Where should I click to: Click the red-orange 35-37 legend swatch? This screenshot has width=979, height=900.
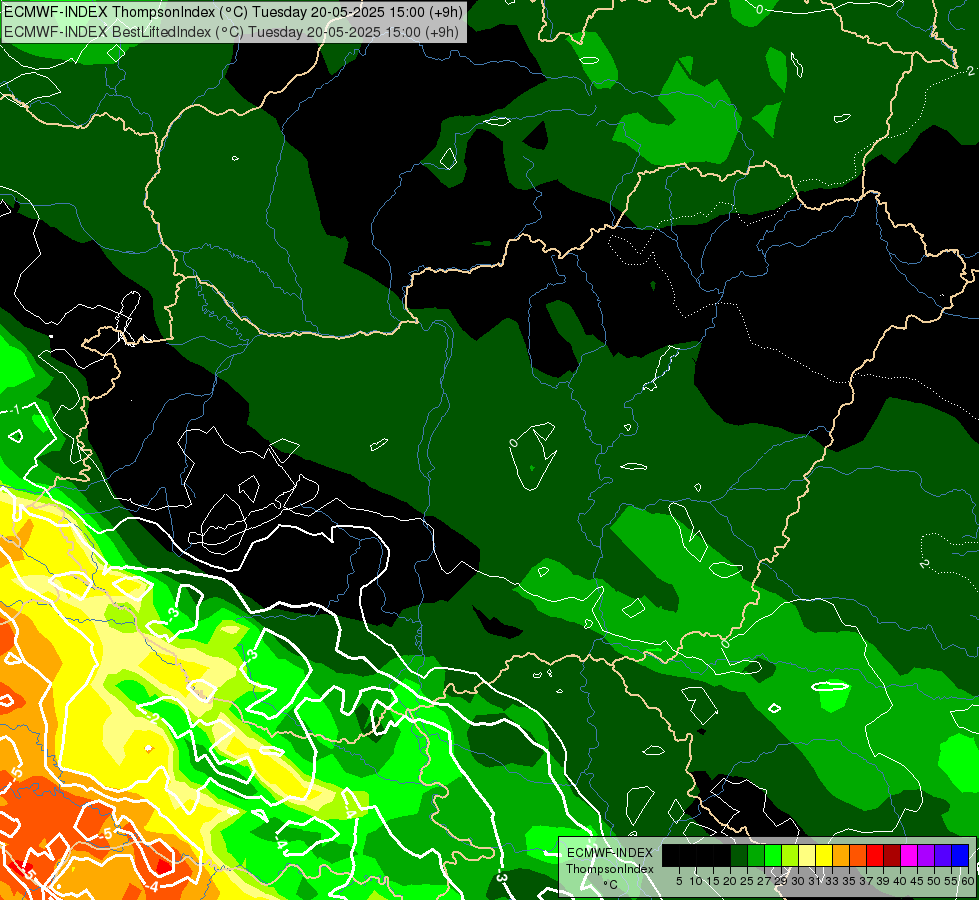coord(858,855)
